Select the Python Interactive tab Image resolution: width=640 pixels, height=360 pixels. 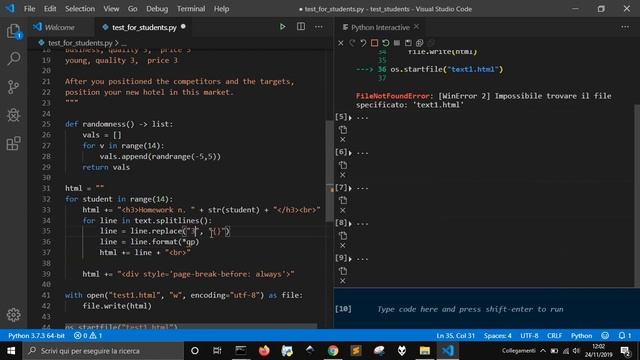[380, 27]
